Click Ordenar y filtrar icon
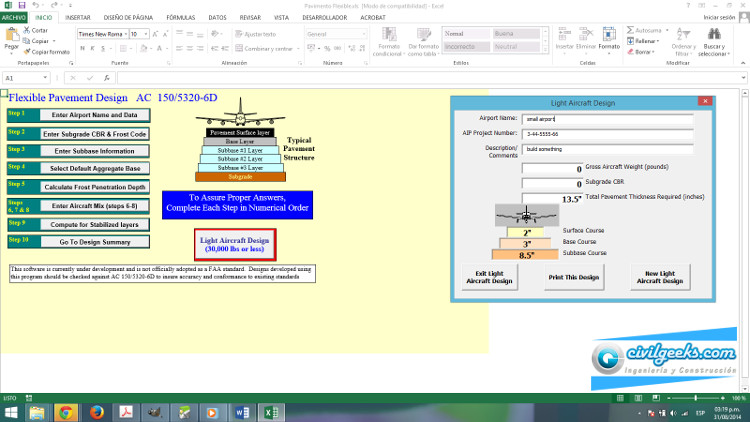Viewport: 750px width, 422px height. tap(684, 33)
